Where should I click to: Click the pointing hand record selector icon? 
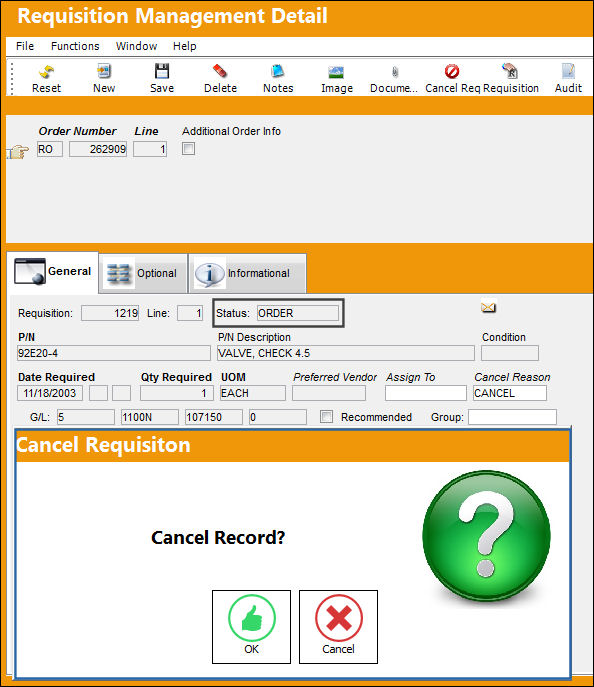[x=18, y=152]
